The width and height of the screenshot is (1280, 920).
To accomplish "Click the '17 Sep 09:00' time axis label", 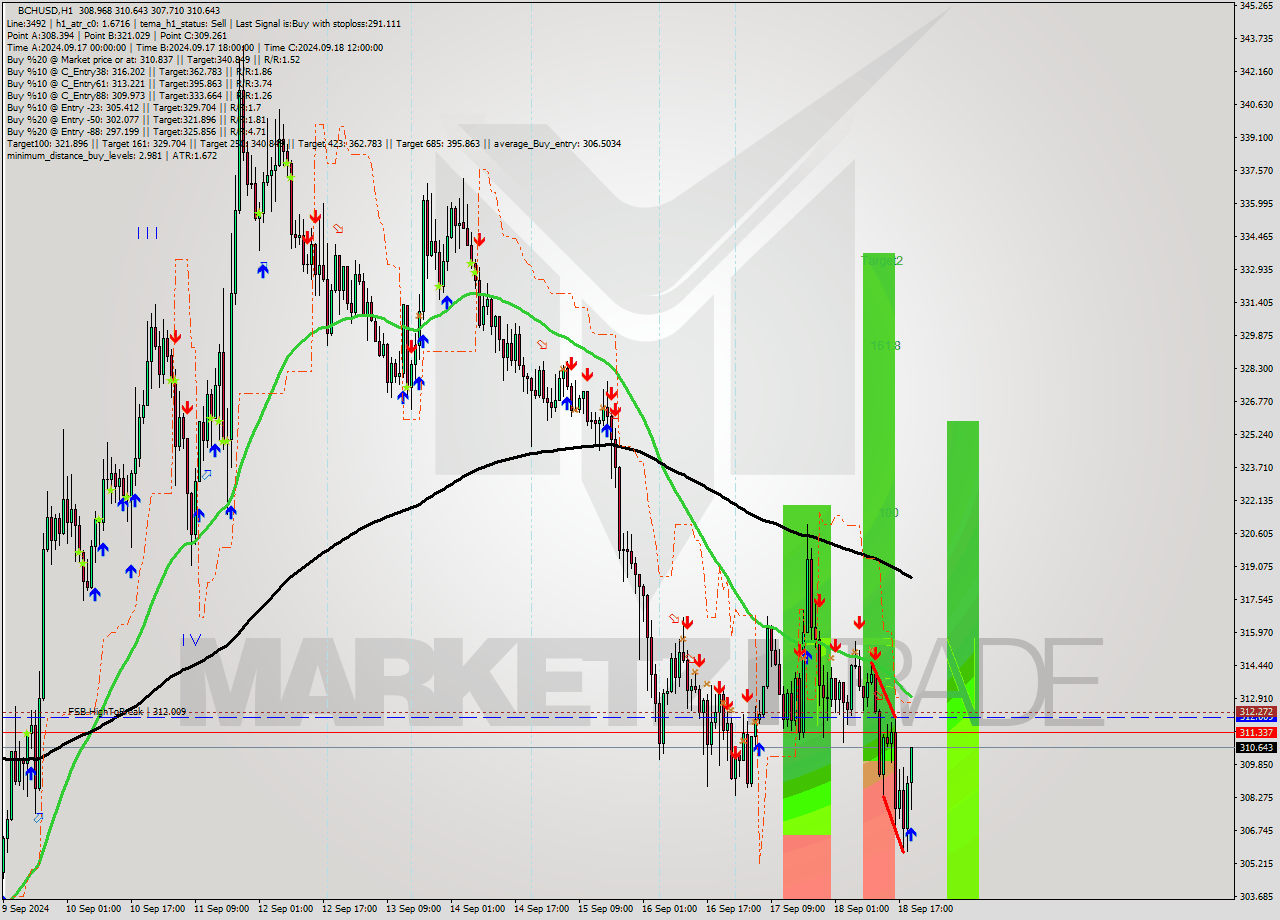I will [797, 909].
